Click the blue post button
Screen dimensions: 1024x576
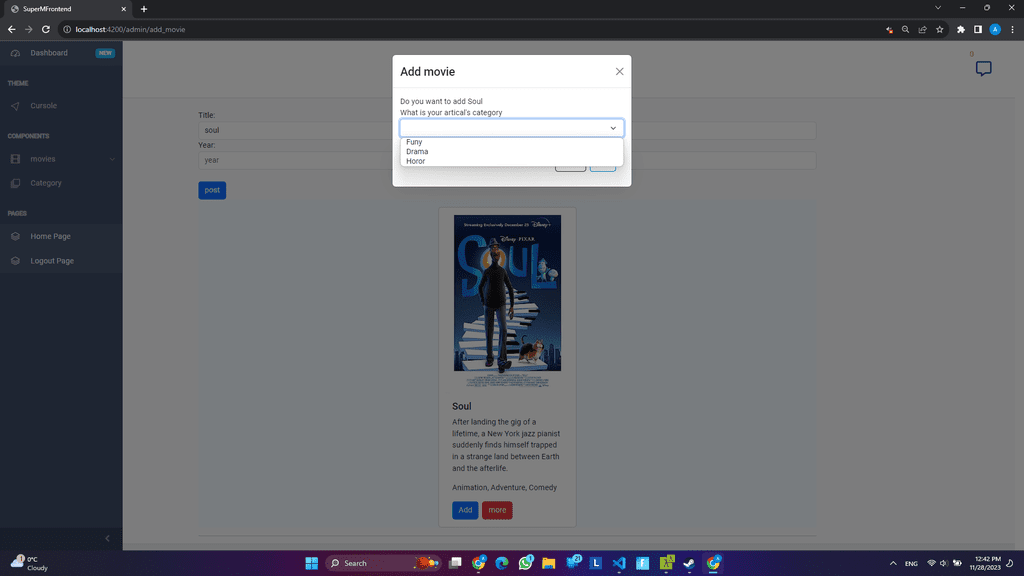pyautogui.click(x=212, y=190)
